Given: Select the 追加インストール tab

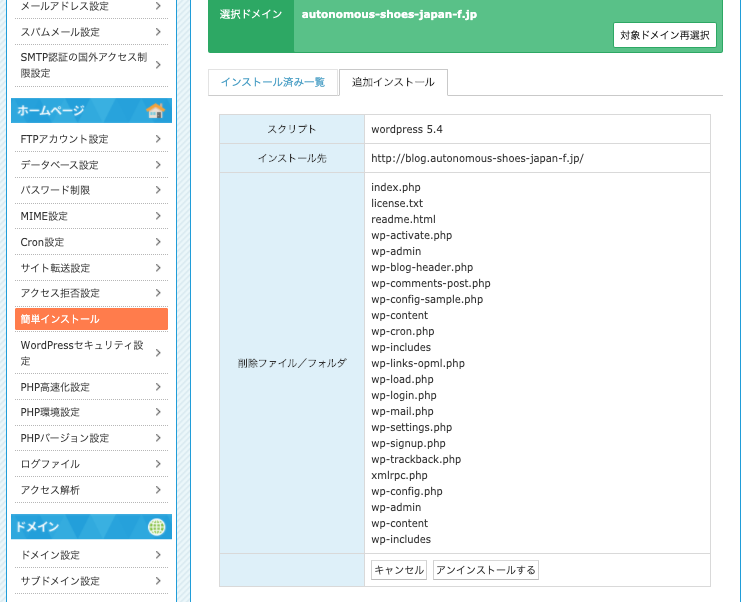Looking at the screenshot, I should point(393,82).
